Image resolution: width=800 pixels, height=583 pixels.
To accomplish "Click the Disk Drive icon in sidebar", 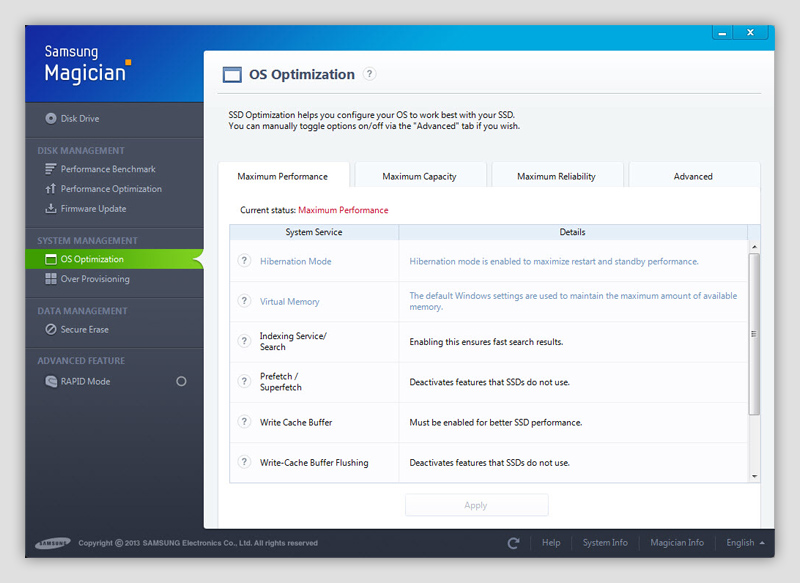I will click(51, 118).
